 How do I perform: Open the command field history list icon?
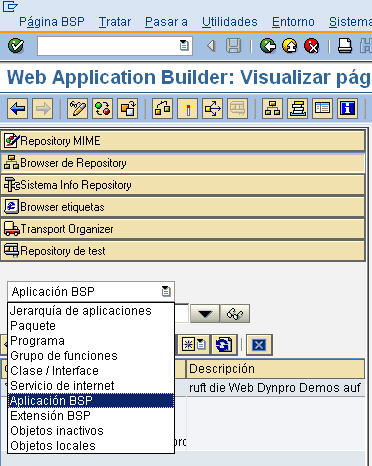[x=184, y=45]
